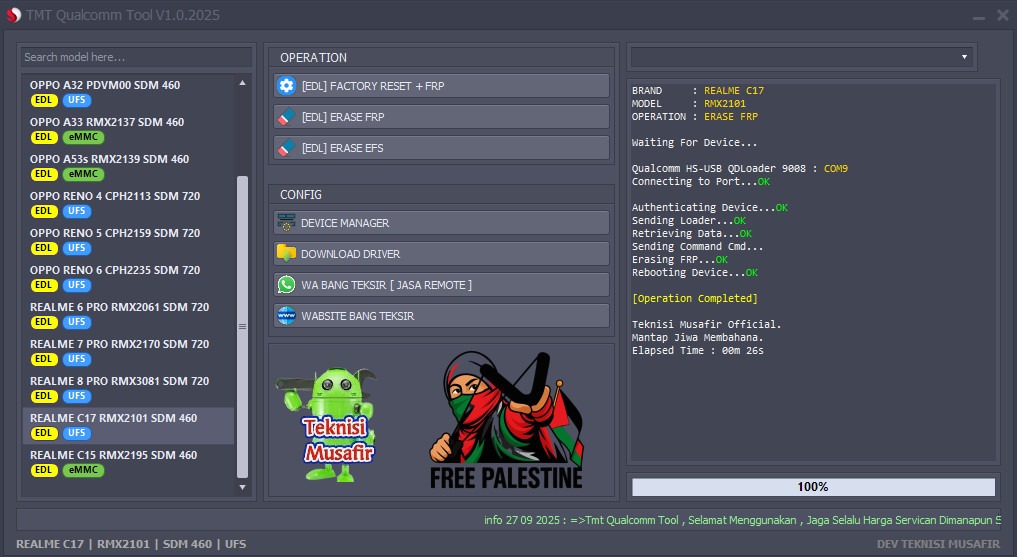
Task: Select REALME 8 PRO RMX3081 SDM 720
Action: (x=128, y=388)
